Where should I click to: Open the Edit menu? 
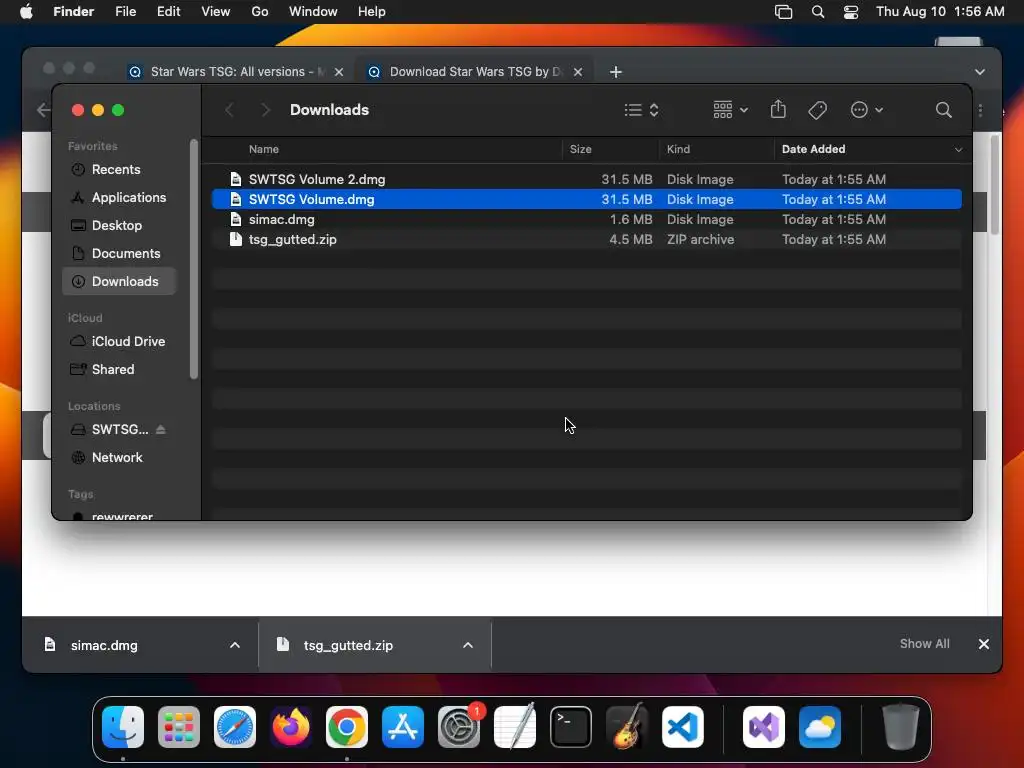(168, 12)
